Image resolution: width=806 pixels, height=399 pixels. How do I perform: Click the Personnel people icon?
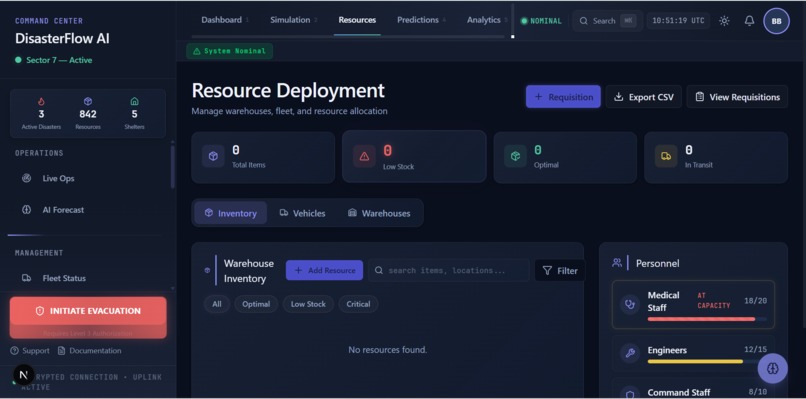(617, 263)
